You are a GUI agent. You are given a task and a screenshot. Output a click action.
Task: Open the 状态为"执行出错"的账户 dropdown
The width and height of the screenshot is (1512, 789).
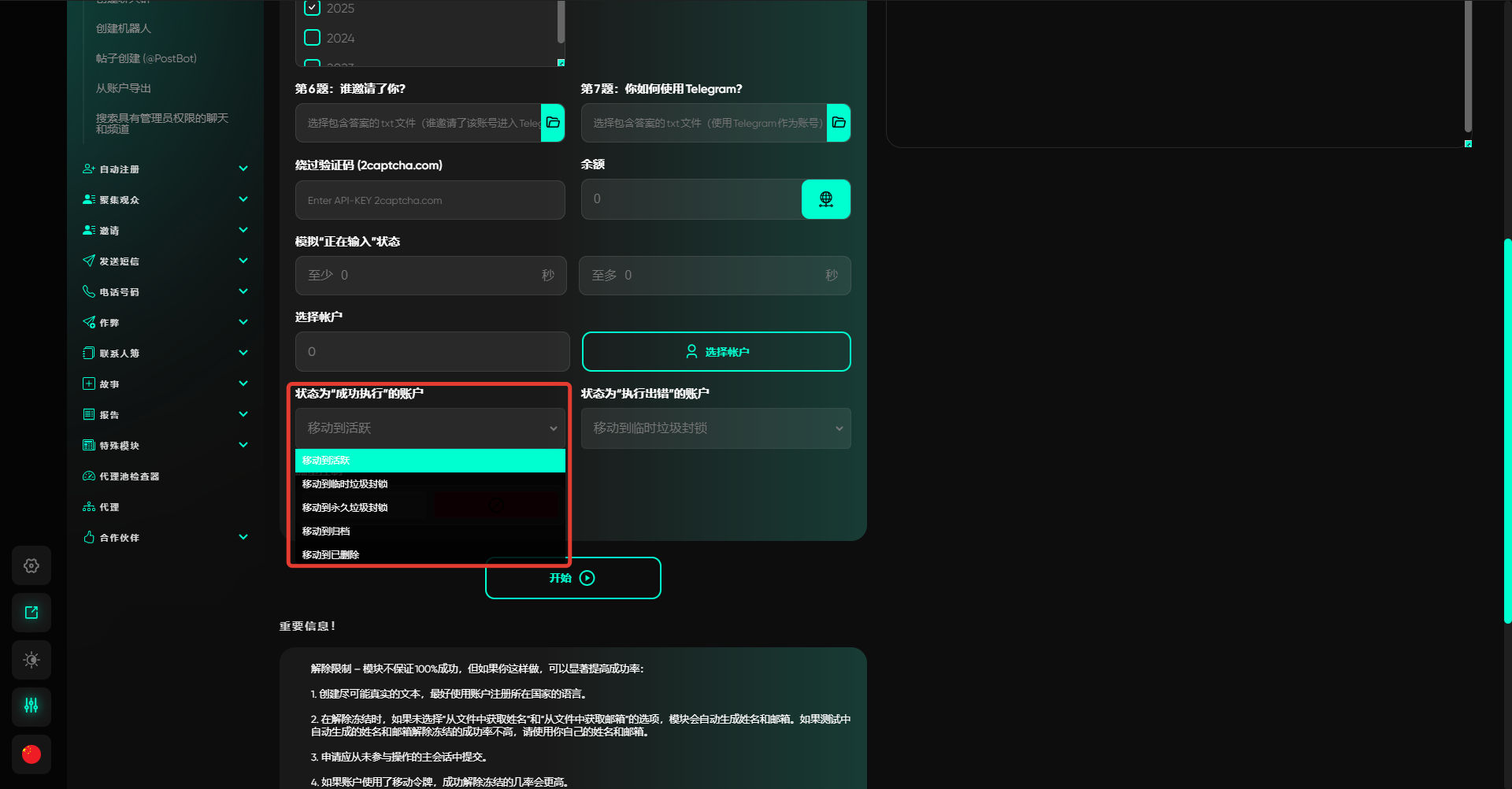pyautogui.click(x=716, y=428)
